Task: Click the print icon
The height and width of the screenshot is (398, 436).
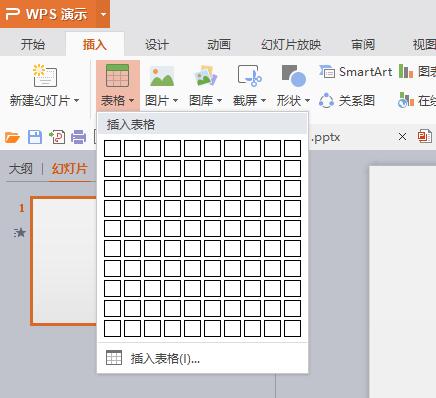Action: tap(79, 137)
